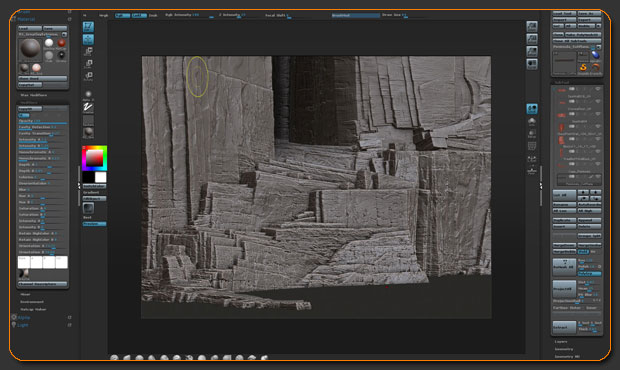Click the Channel Descriptors button

(x=43, y=284)
